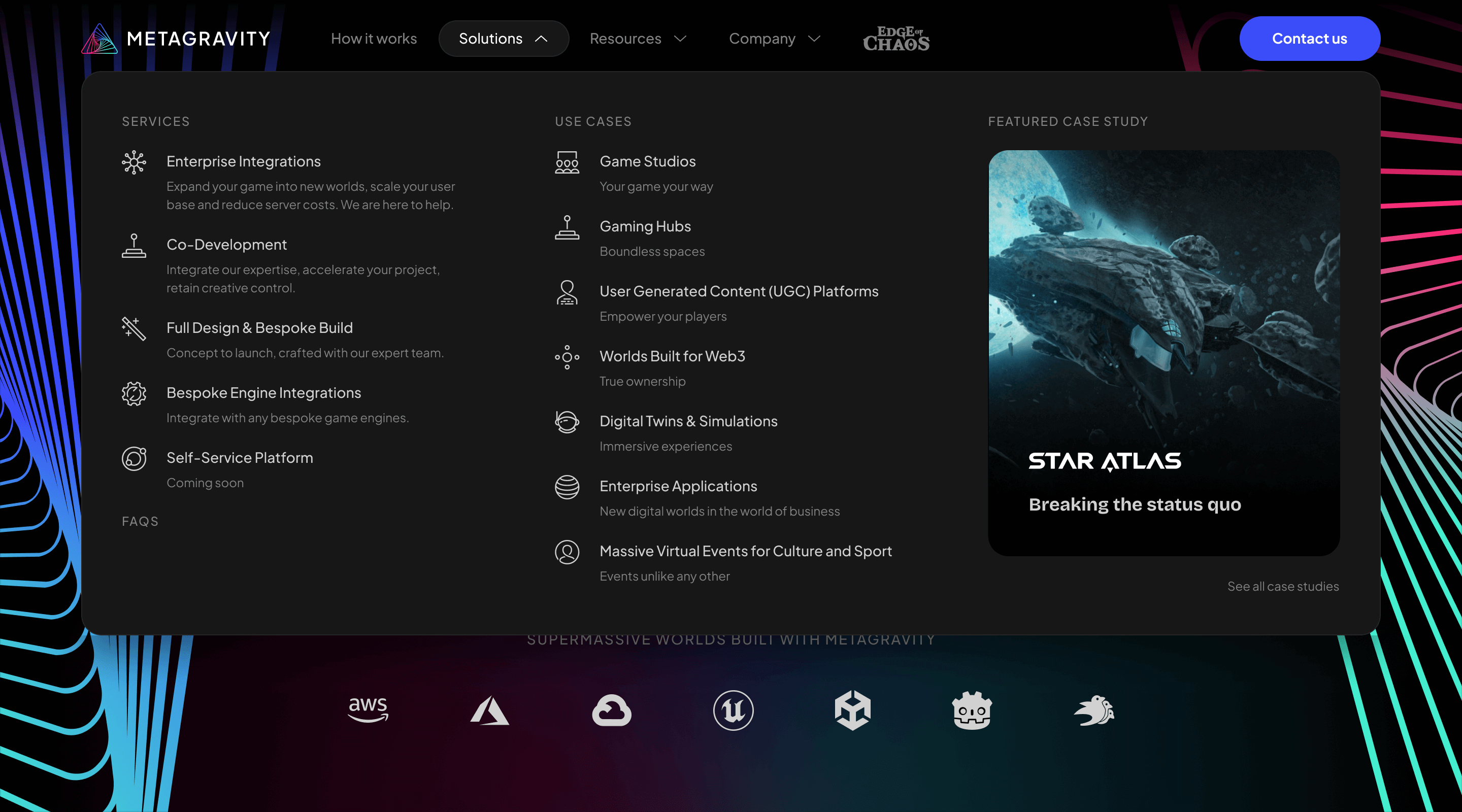
Task: Click the Enterprise Integrations network icon
Action: (134, 162)
